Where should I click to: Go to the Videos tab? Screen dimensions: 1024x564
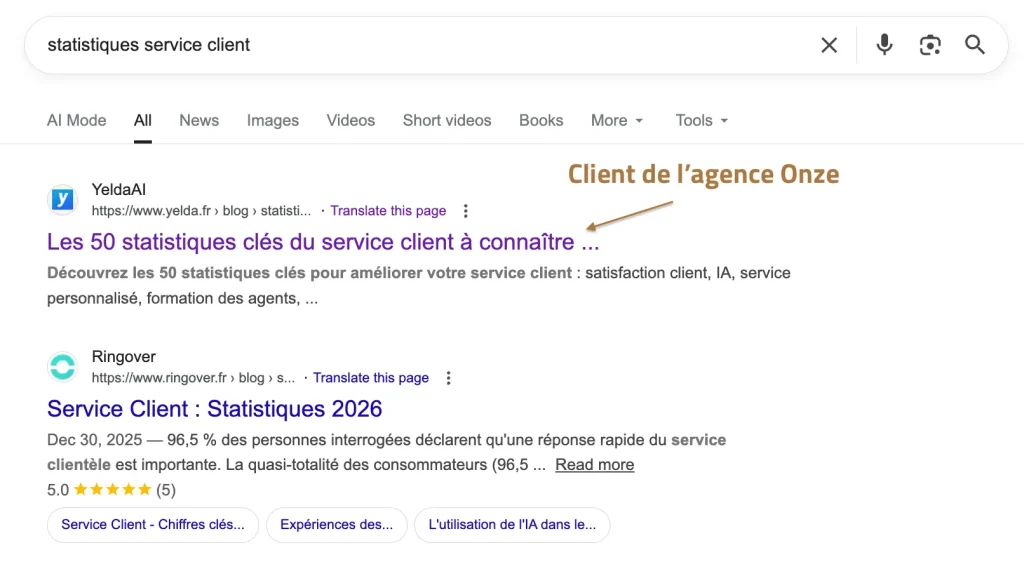351,121
